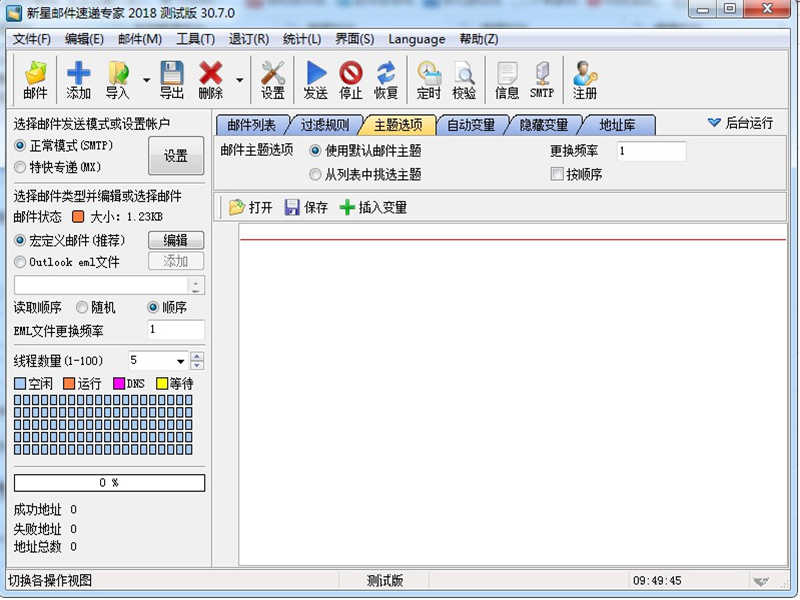Click the status bar tray arrow icon
Viewport: 800px width, 600px height.
[761, 581]
